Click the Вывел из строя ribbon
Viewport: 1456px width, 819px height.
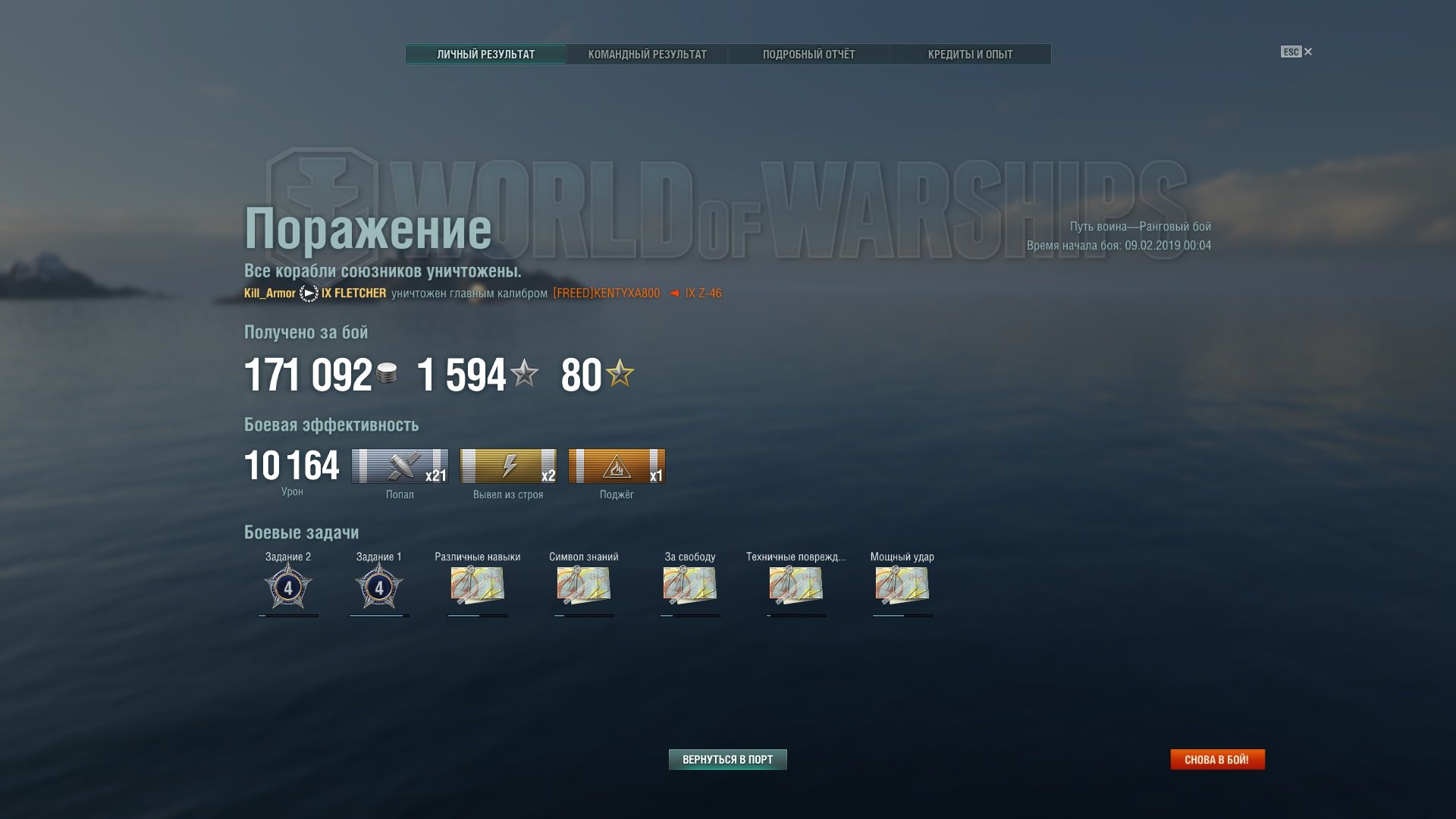click(x=508, y=466)
